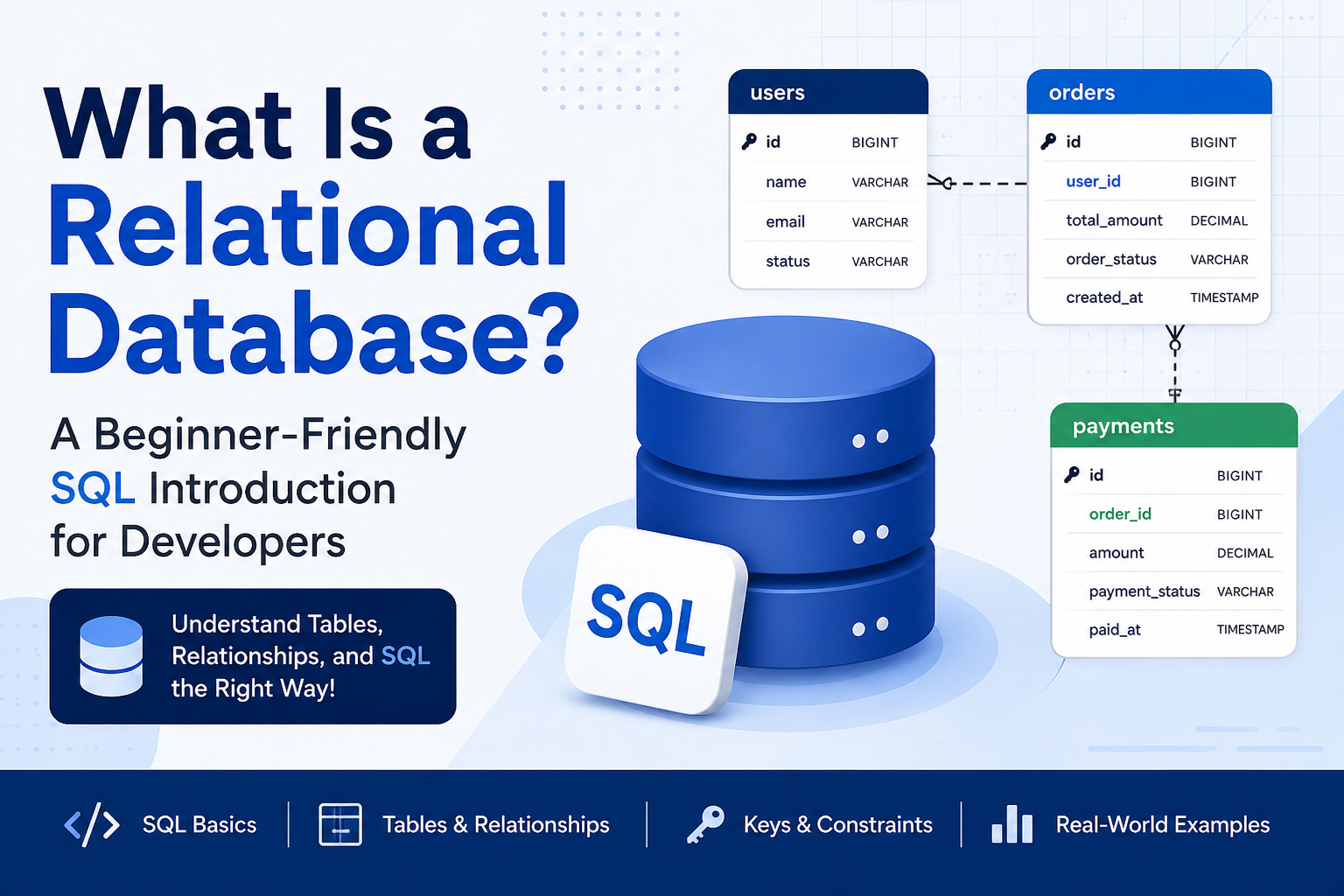Image resolution: width=1344 pixels, height=896 pixels.
Task: Click the id field in orders table
Action: [x=1073, y=142]
